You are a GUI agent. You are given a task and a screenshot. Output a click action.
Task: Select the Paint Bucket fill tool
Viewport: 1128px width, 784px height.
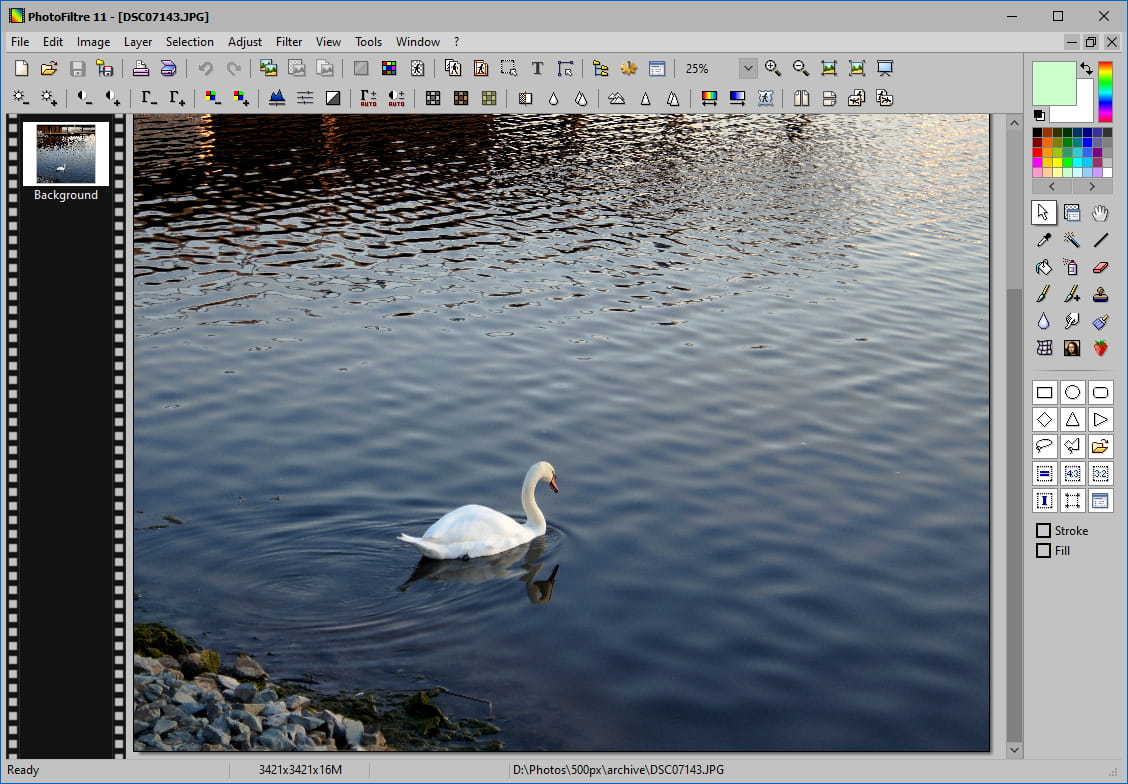(1043, 267)
